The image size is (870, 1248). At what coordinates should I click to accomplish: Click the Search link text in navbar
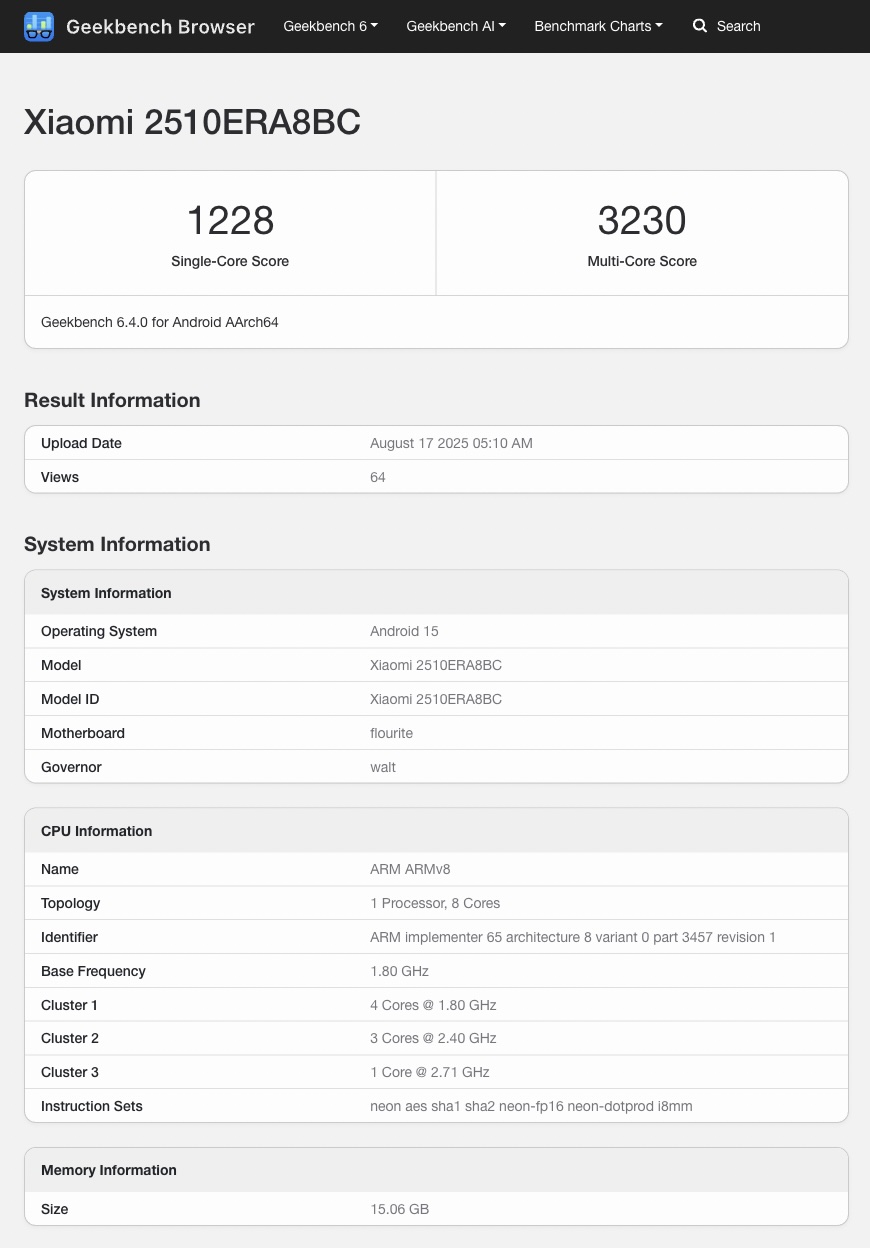[738, 26]
